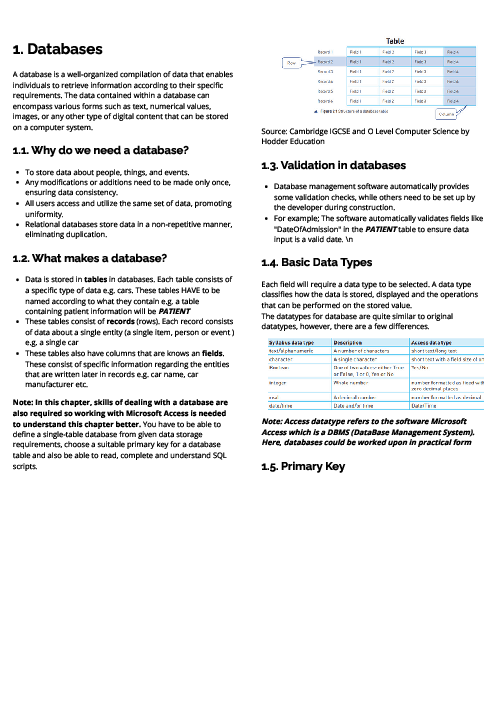
Task: Click the "Date and/or time" description cell
Action: tap(353, 406)
